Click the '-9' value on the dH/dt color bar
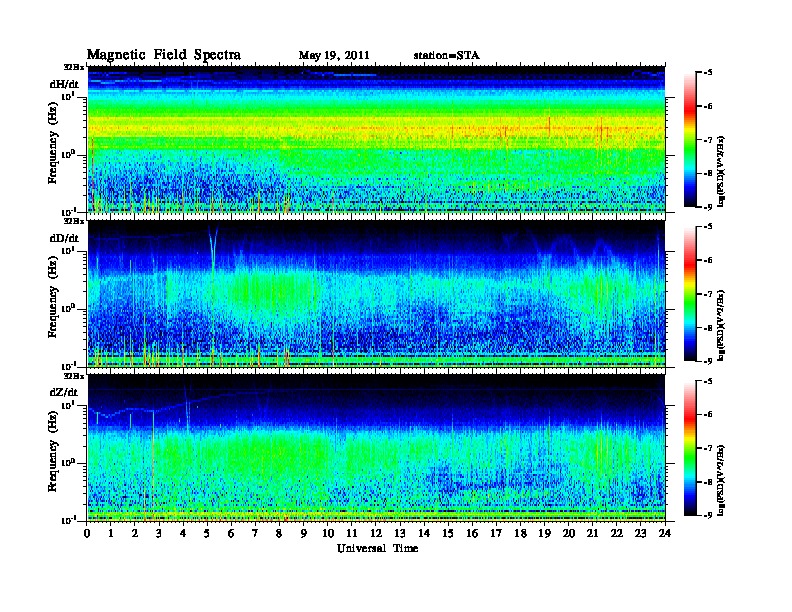This screenshot has width=792, height=612. tap(708, 207)
